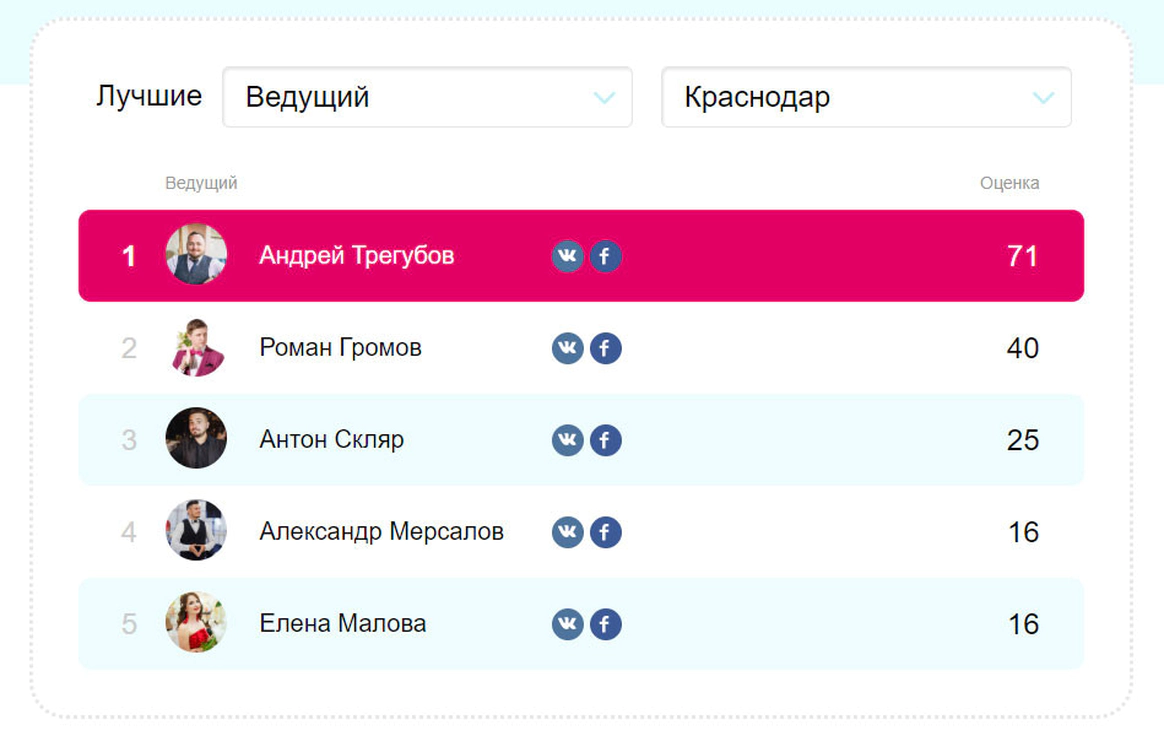View Роман Громов's profile picture
The width and height of the screenshot is (1164, 736).
(196, 347)
